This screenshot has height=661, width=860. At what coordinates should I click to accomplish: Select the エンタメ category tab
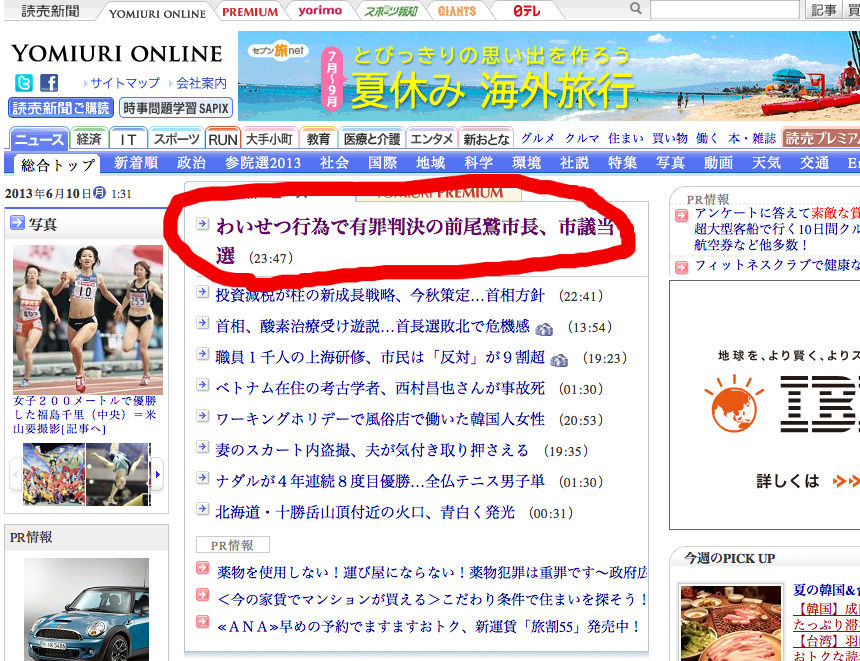pos(432,139)
